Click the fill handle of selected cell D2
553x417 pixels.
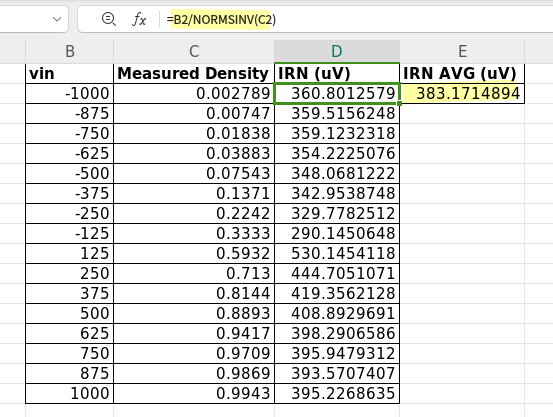coord(399,103)
